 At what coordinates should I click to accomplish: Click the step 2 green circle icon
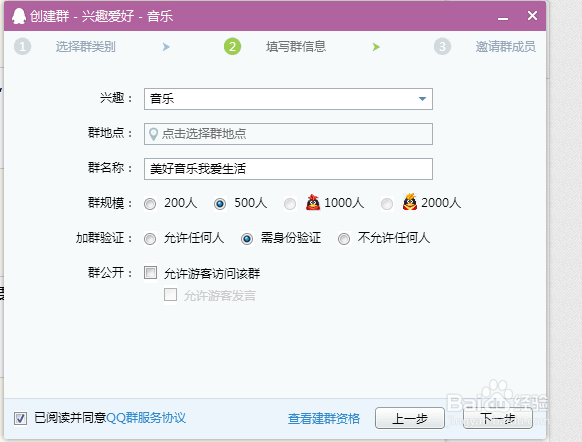point(232,47)
